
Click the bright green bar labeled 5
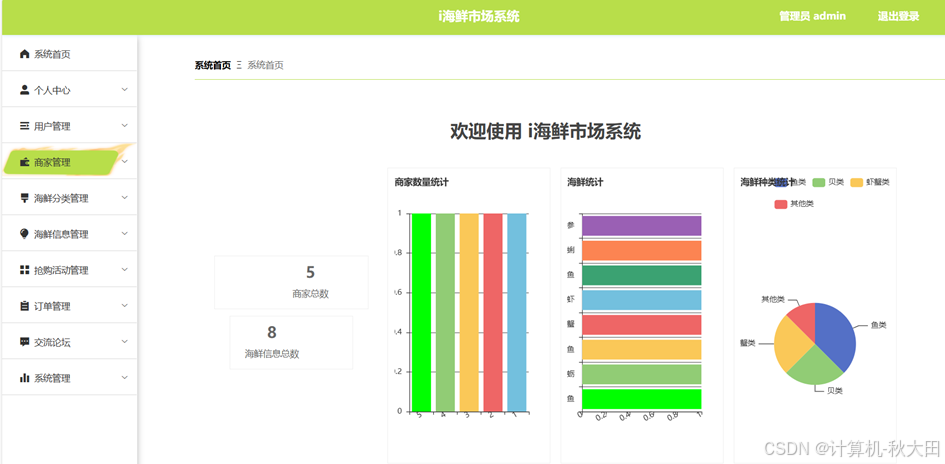point(421,312)
